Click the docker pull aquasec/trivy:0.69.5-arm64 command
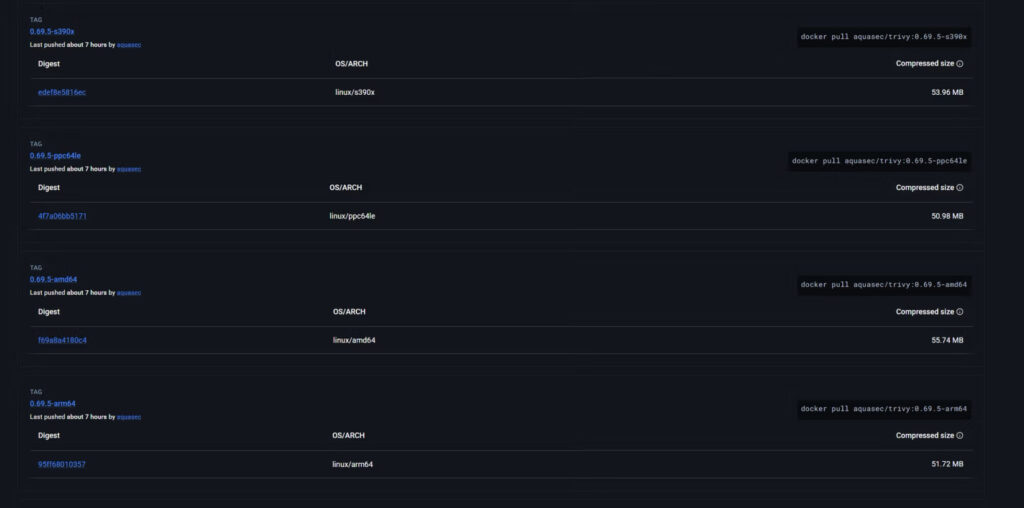 coord(884,409)
